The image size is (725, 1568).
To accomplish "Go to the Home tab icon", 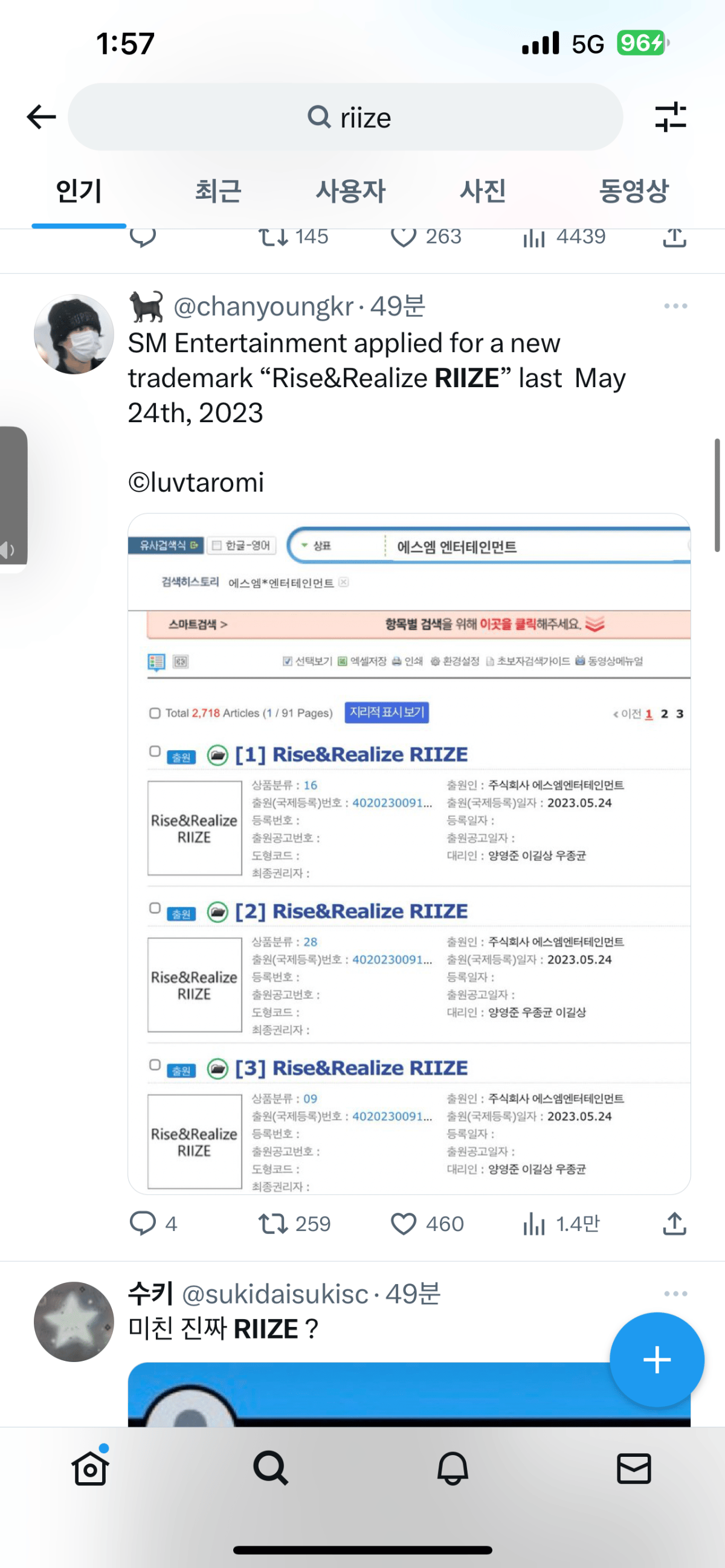I will click(x=91, y=1468).
